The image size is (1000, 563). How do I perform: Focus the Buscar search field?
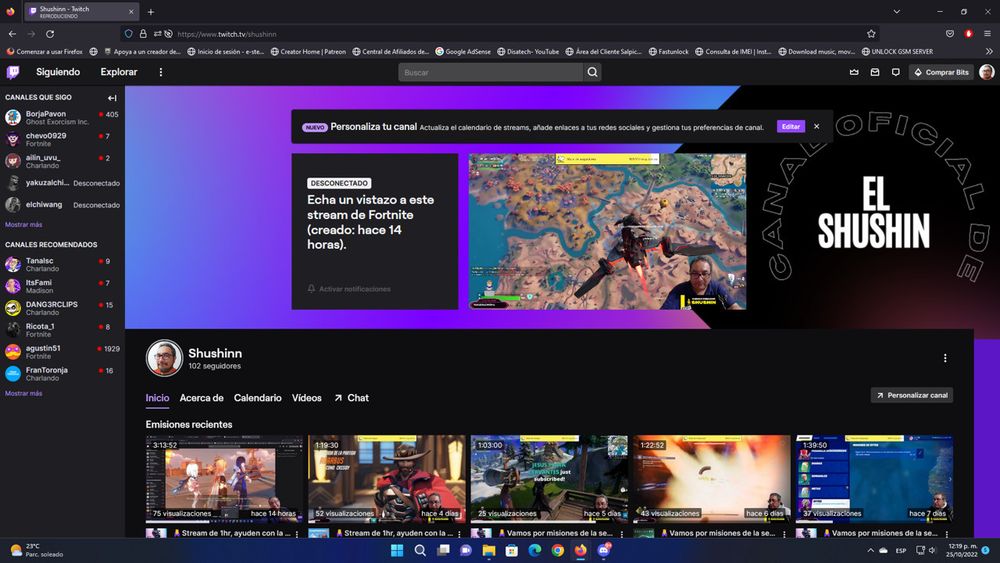491,72
